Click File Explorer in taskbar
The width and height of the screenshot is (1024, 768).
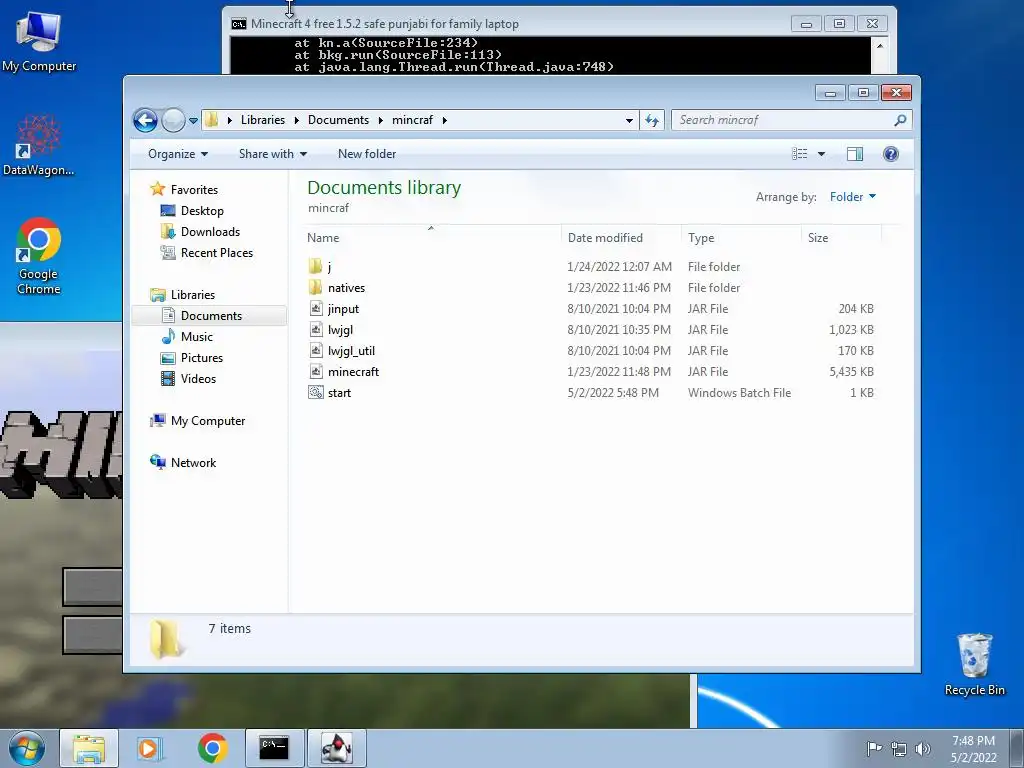[x=89, y=748]
